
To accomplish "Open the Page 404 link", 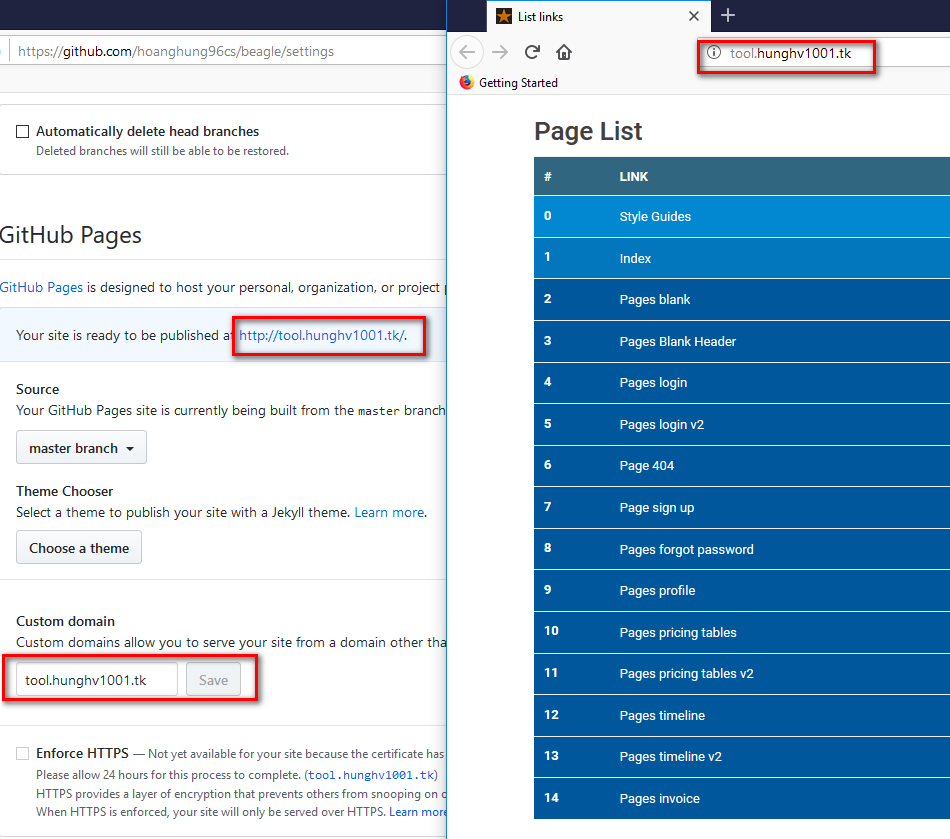I will 646,465.
